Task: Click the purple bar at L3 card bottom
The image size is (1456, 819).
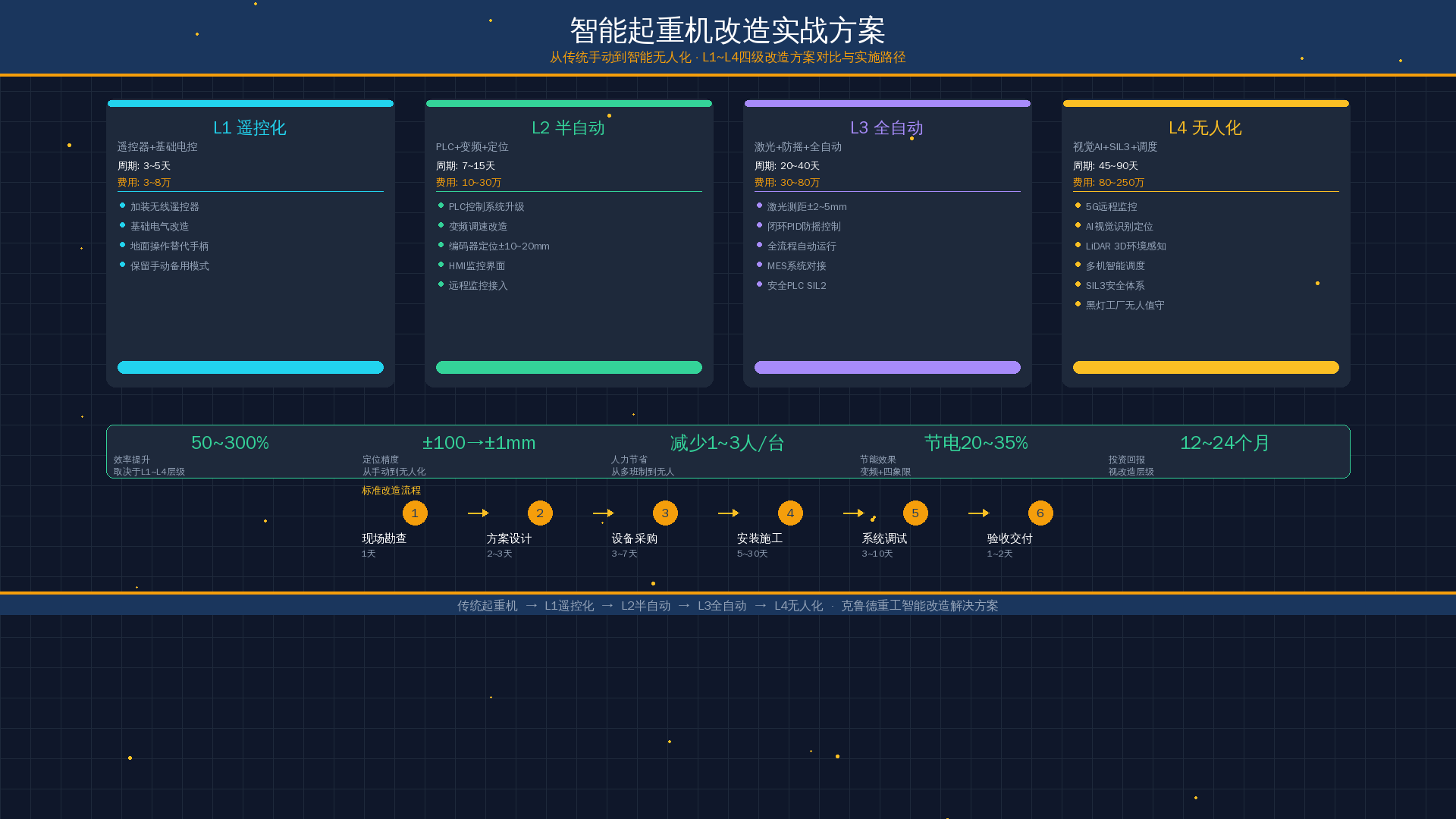Action: (x=887, y=368)
